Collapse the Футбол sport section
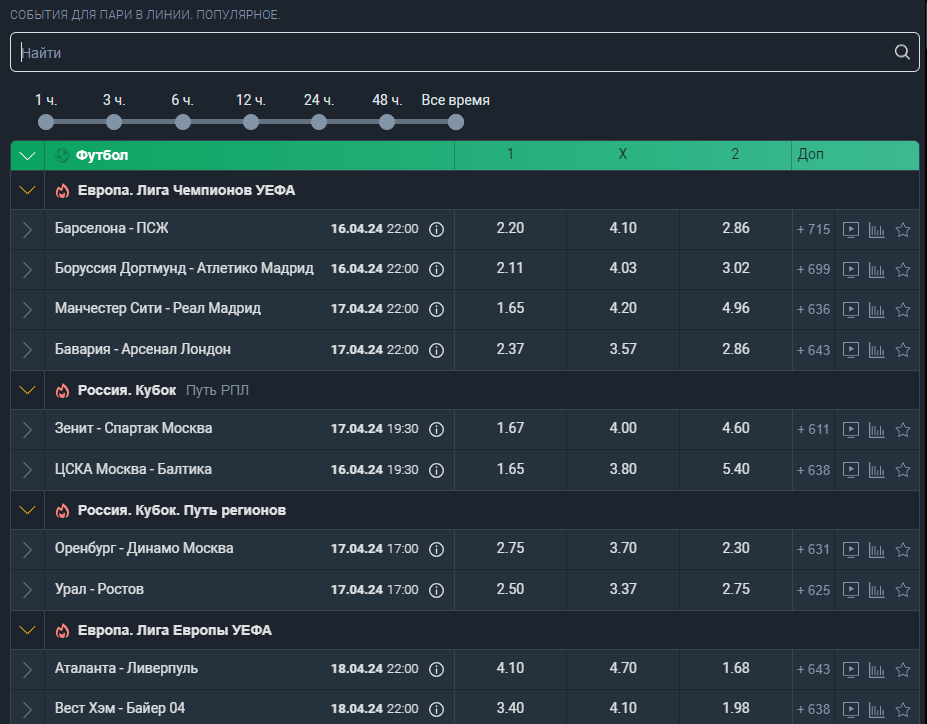This screenshot has height=724, width=927. (27, 155)
